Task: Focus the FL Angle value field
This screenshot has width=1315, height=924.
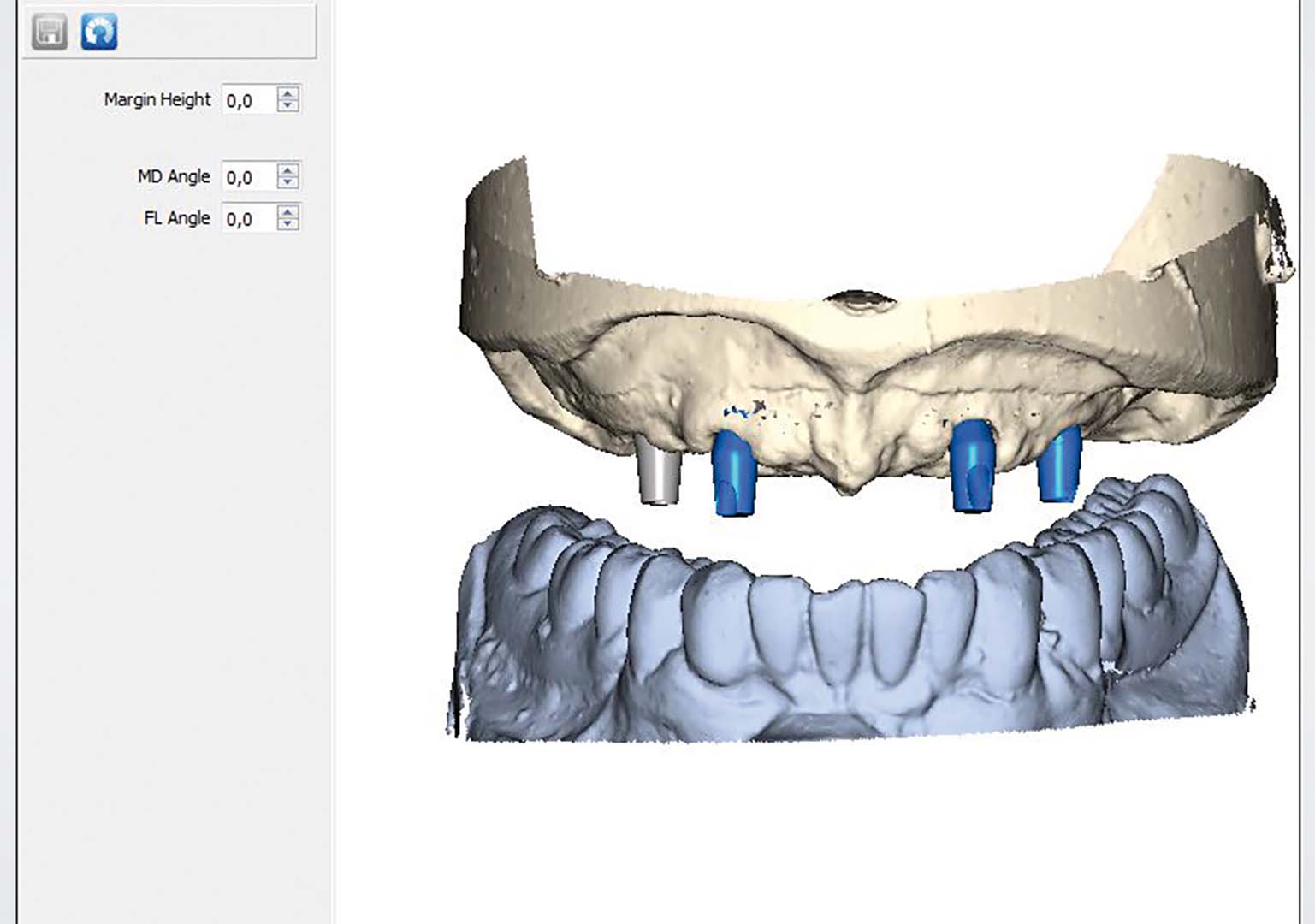Action: point(248,219)
